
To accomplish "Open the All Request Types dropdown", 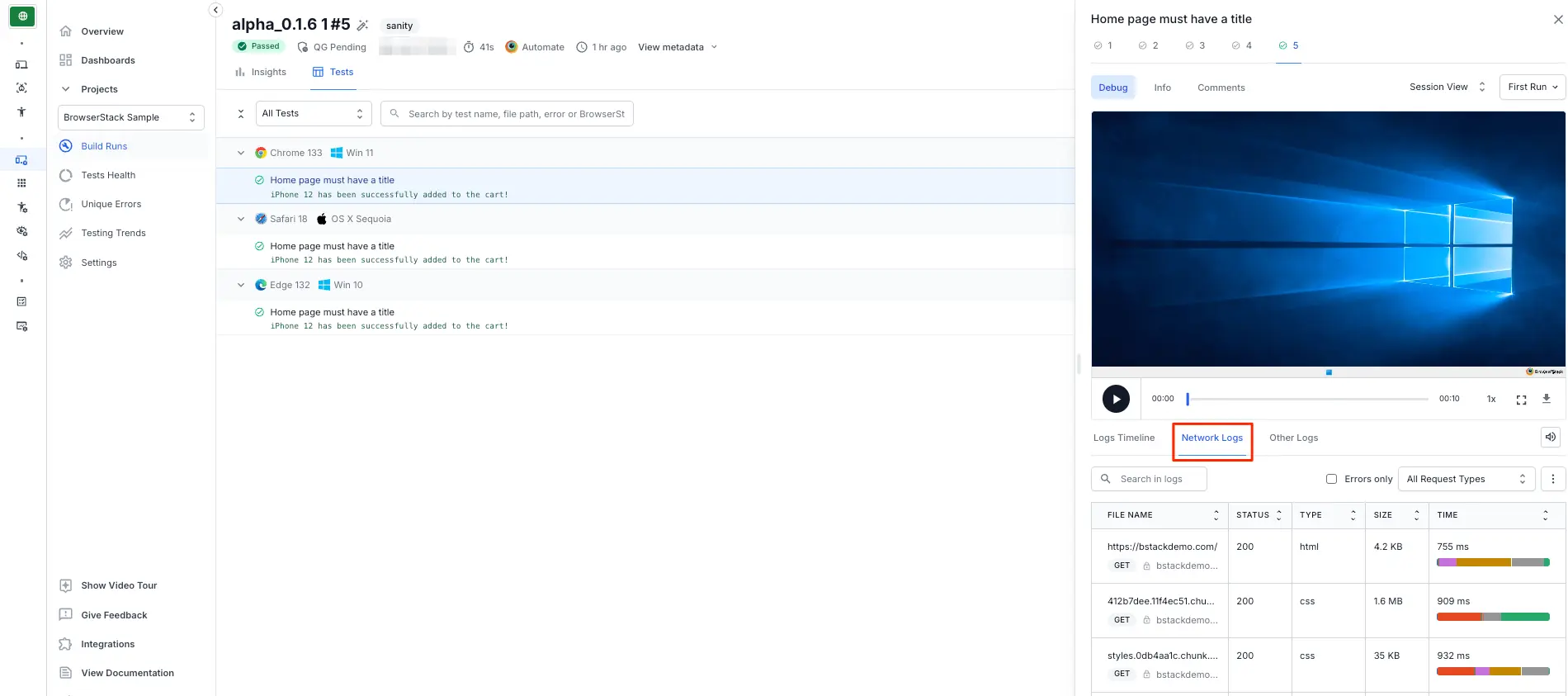I will pos(1466,479).
